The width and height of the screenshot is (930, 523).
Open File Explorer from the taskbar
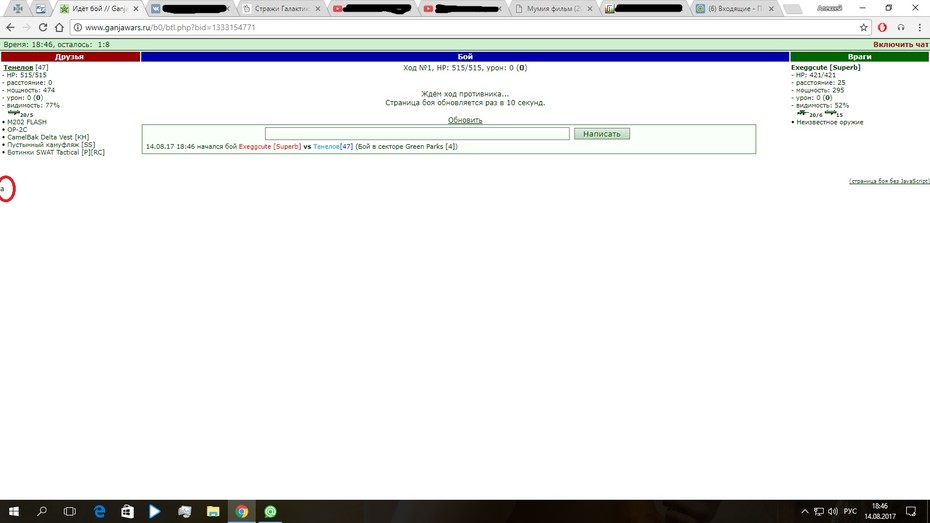(x=213, y=511)
